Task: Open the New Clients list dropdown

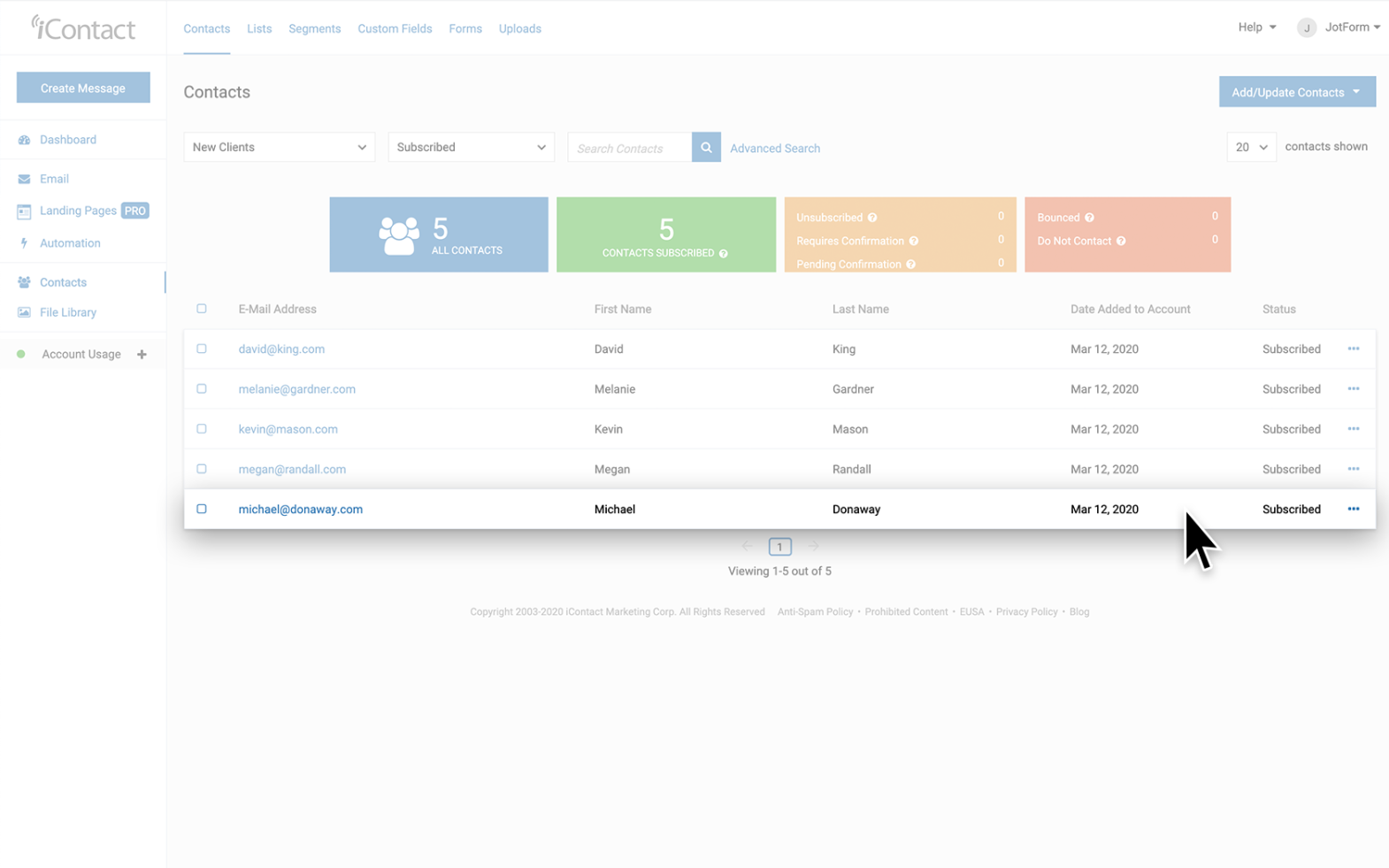Action: tap(279, 148)
